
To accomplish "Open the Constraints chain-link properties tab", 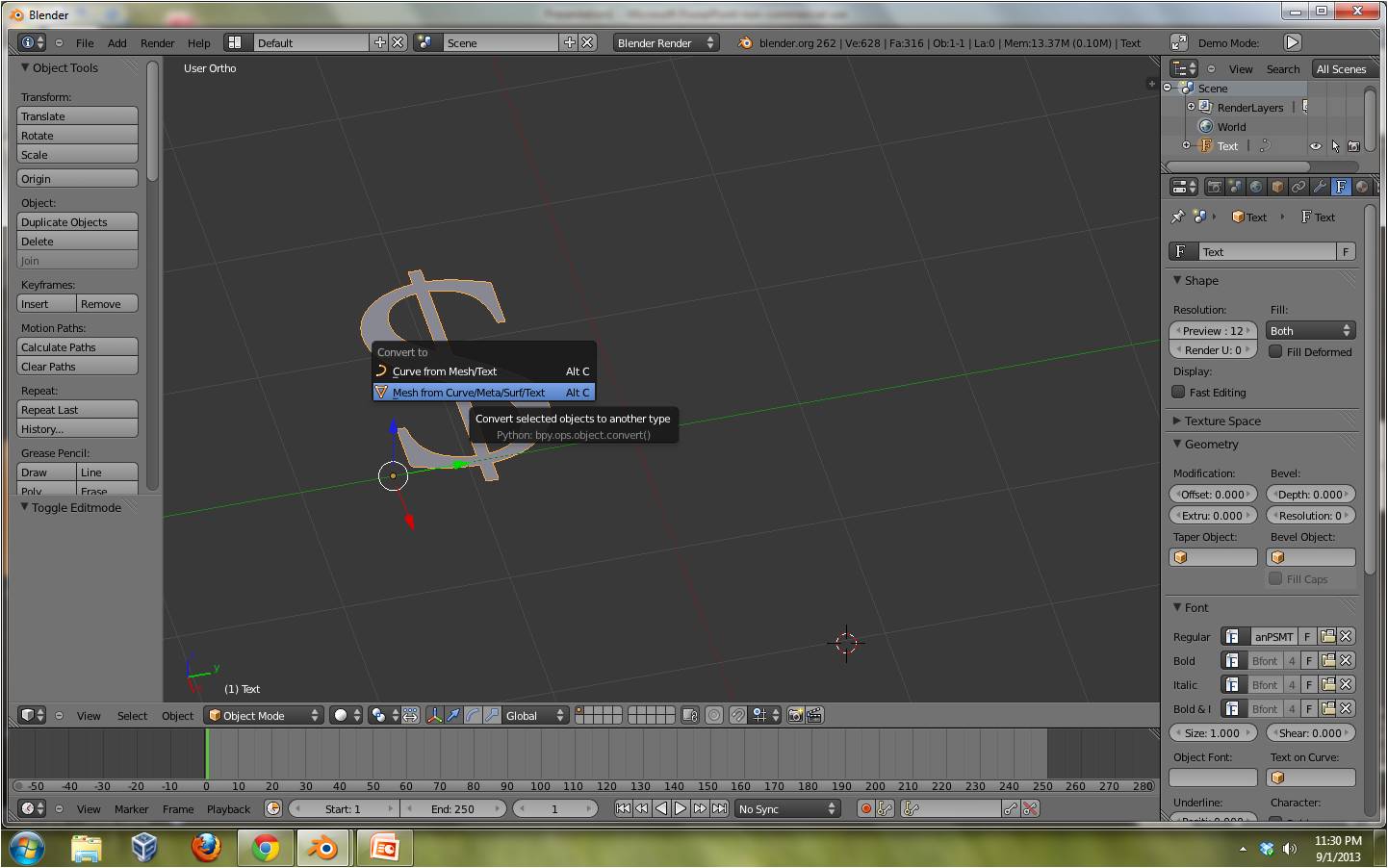I will tap(1298, 187).
